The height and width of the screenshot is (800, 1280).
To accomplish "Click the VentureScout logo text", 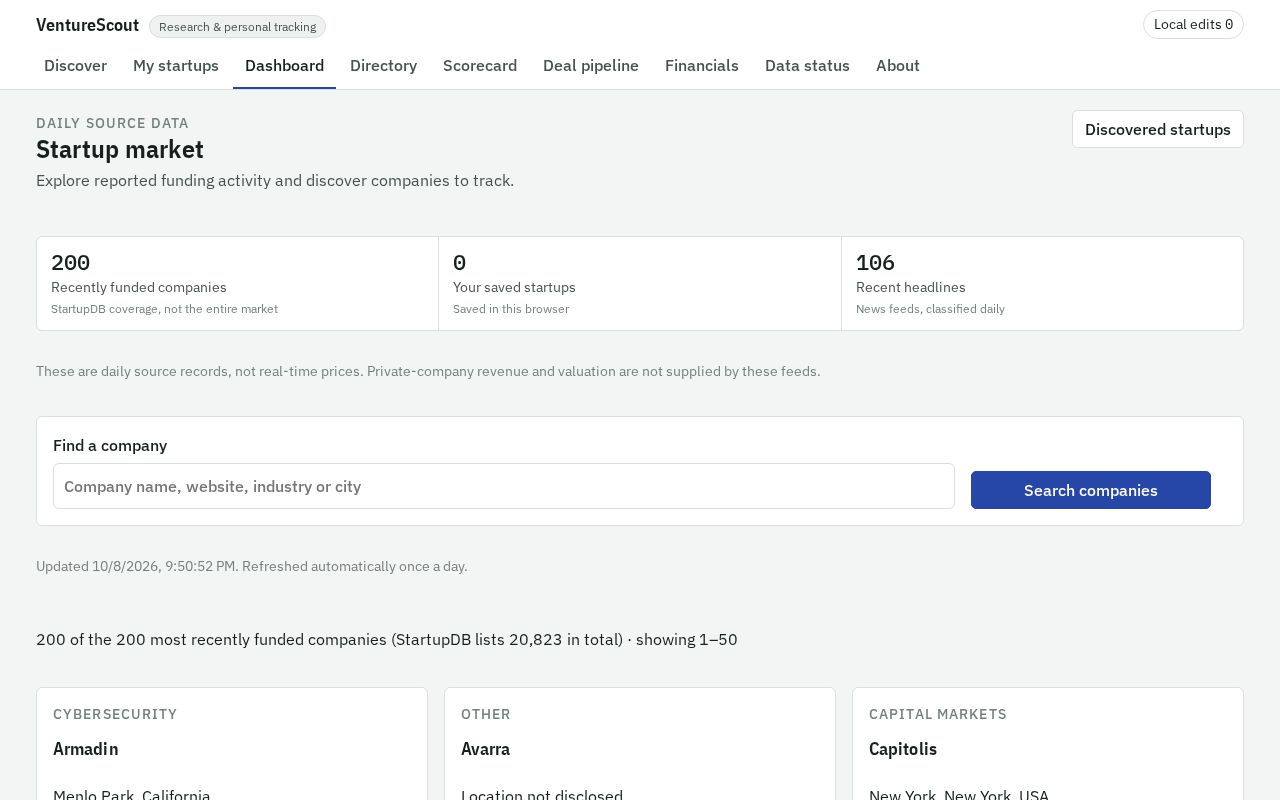I will (87, 25).
